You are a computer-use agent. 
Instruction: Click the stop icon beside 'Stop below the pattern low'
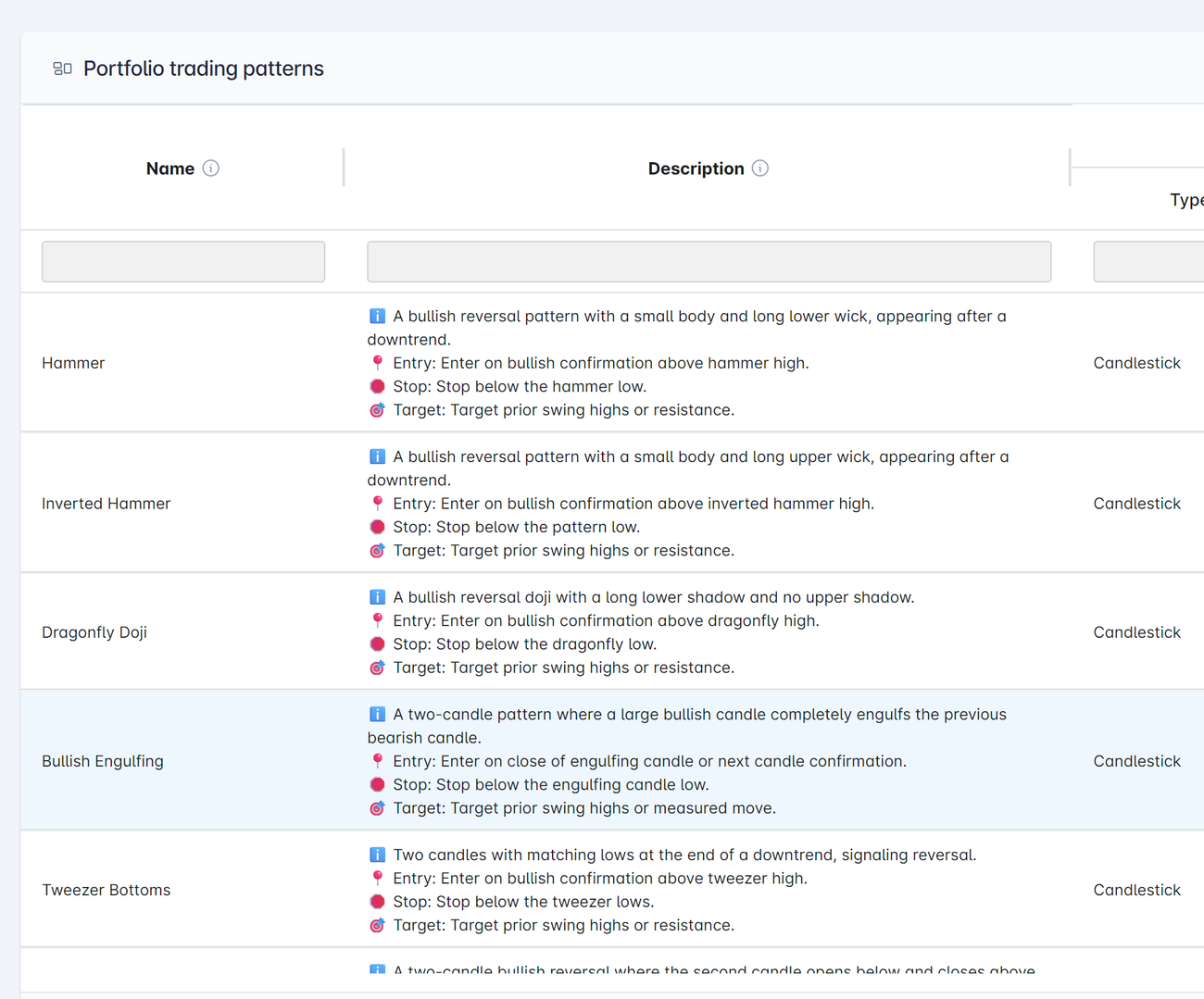377,528
